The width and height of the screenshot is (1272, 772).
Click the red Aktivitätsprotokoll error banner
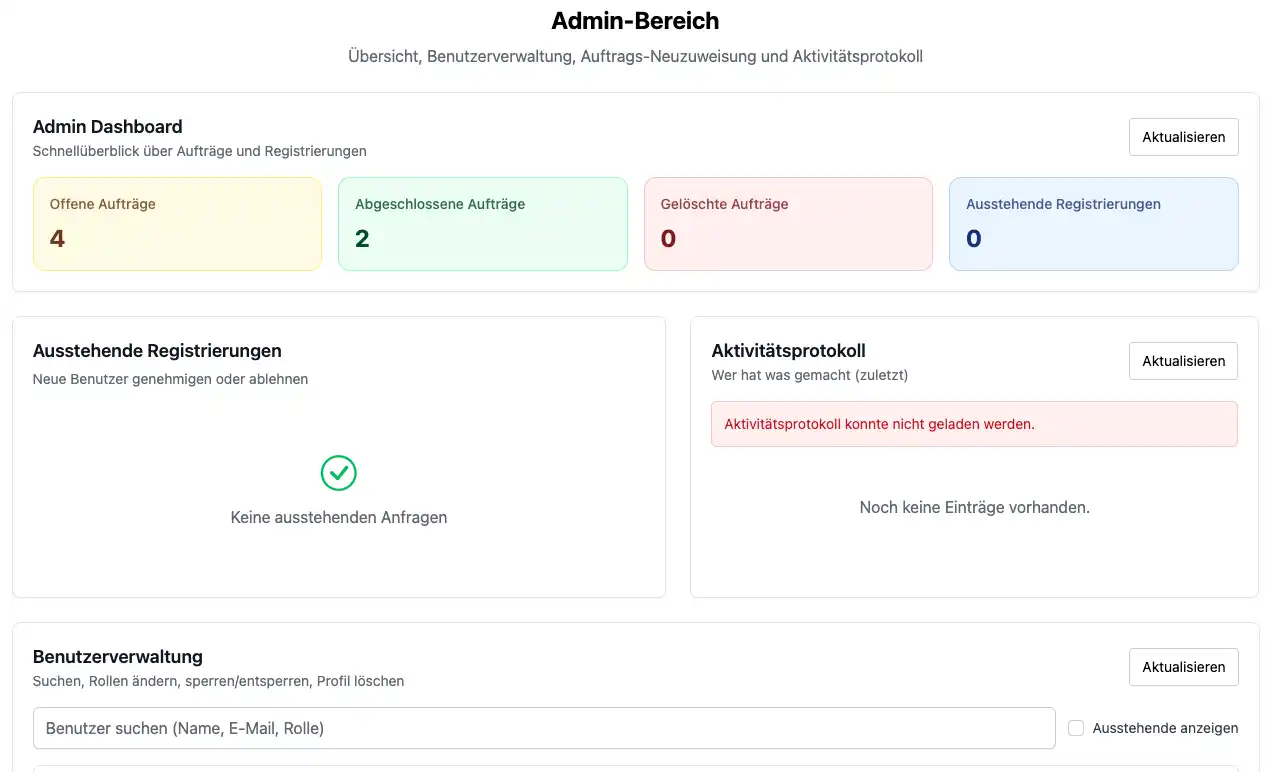pyautogui.click(x=973, y=424)
